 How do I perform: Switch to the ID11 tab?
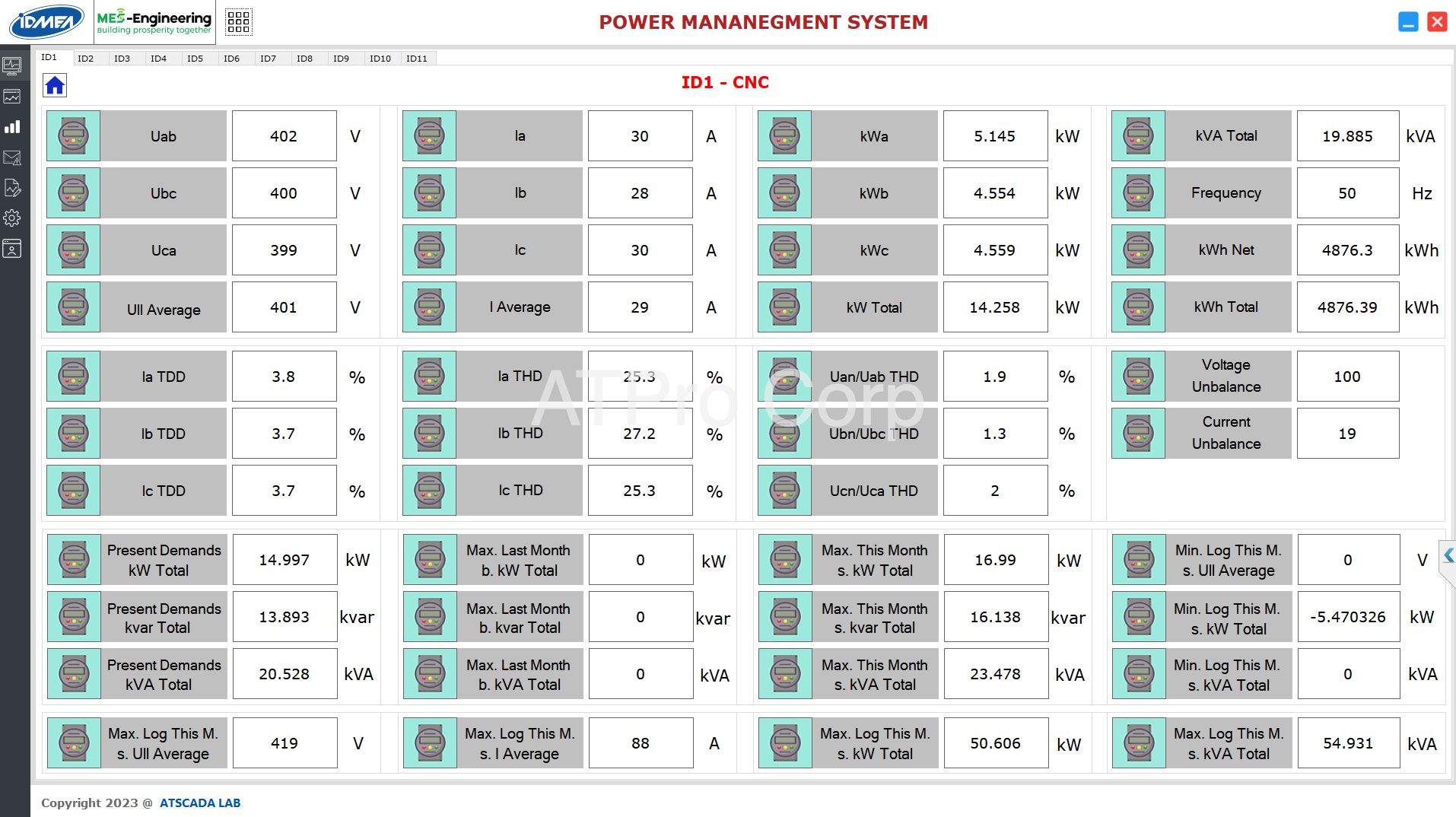tap(417, 59)
